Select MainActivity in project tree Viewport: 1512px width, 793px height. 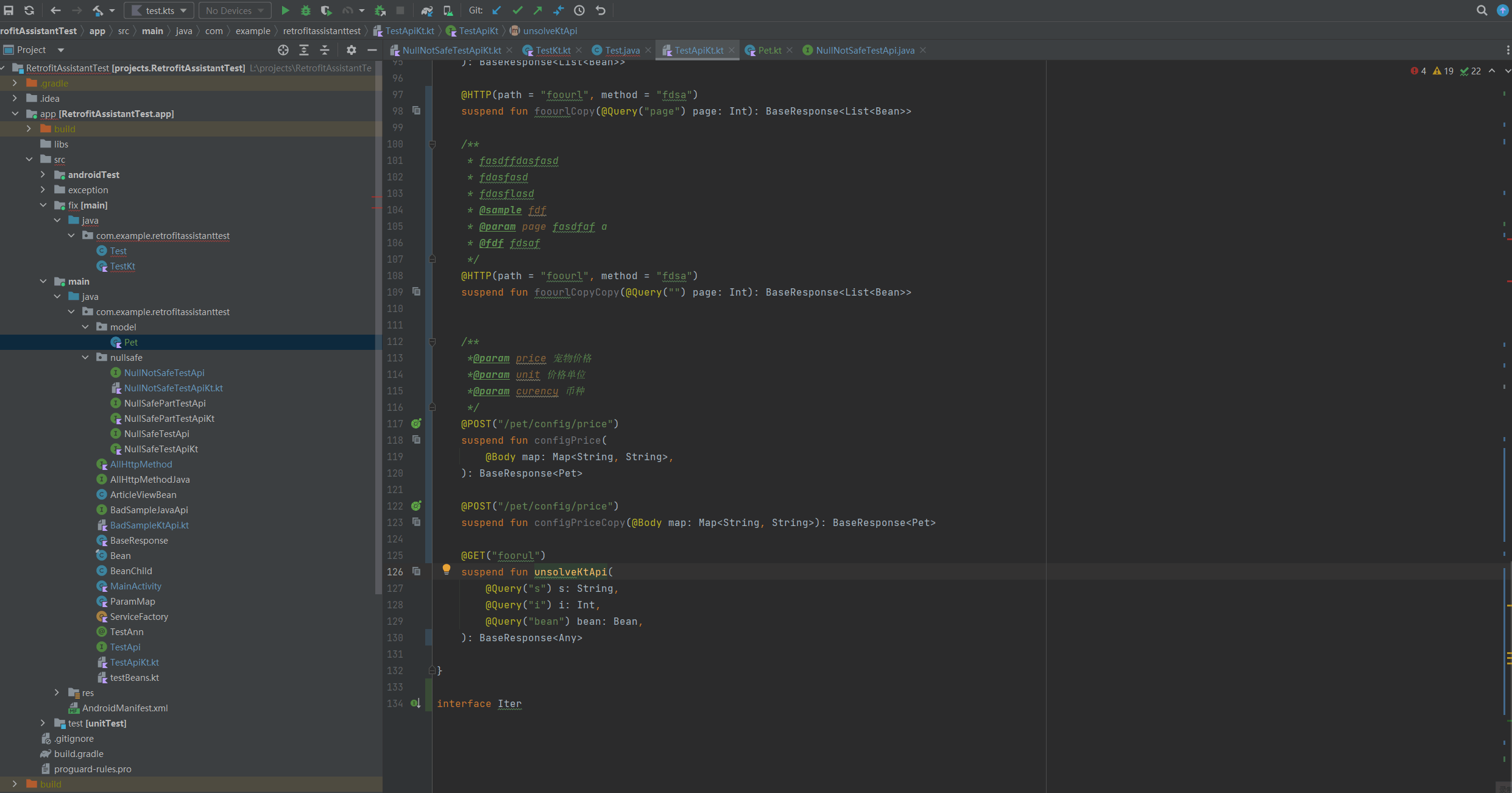click(x=136, y=586)
